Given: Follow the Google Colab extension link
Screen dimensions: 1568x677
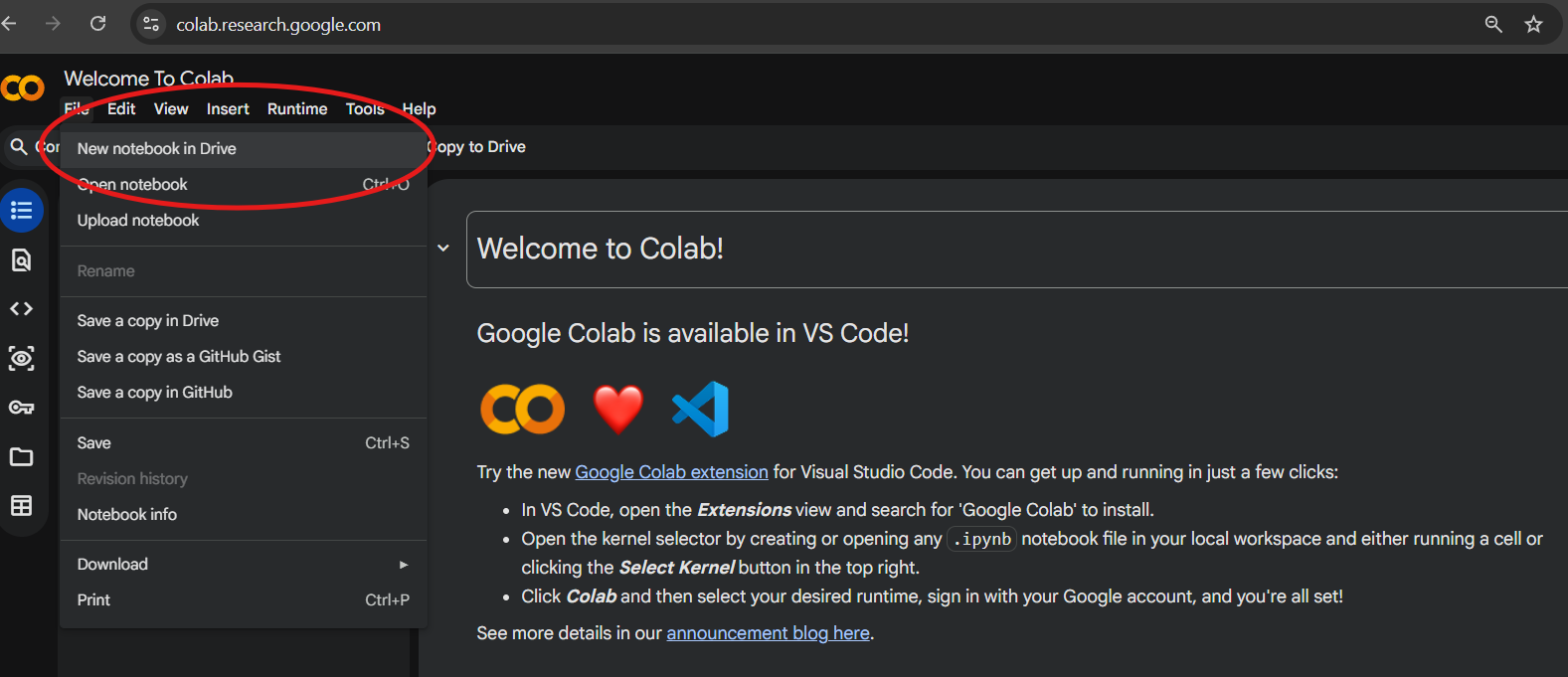Looking at the screenshot, I should pyautogui.click(x=671, y=472).
